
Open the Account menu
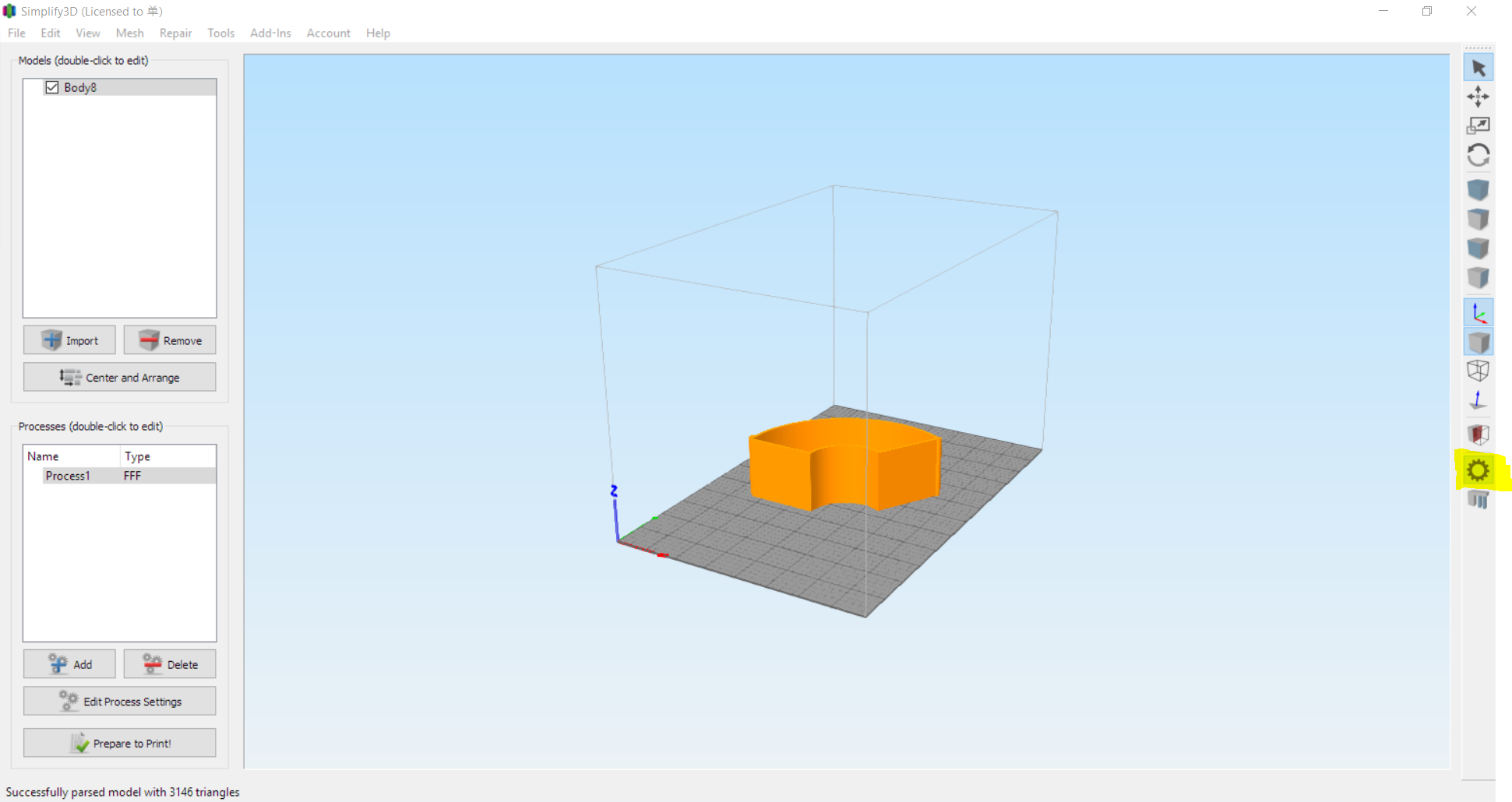(x=329, y=33)
